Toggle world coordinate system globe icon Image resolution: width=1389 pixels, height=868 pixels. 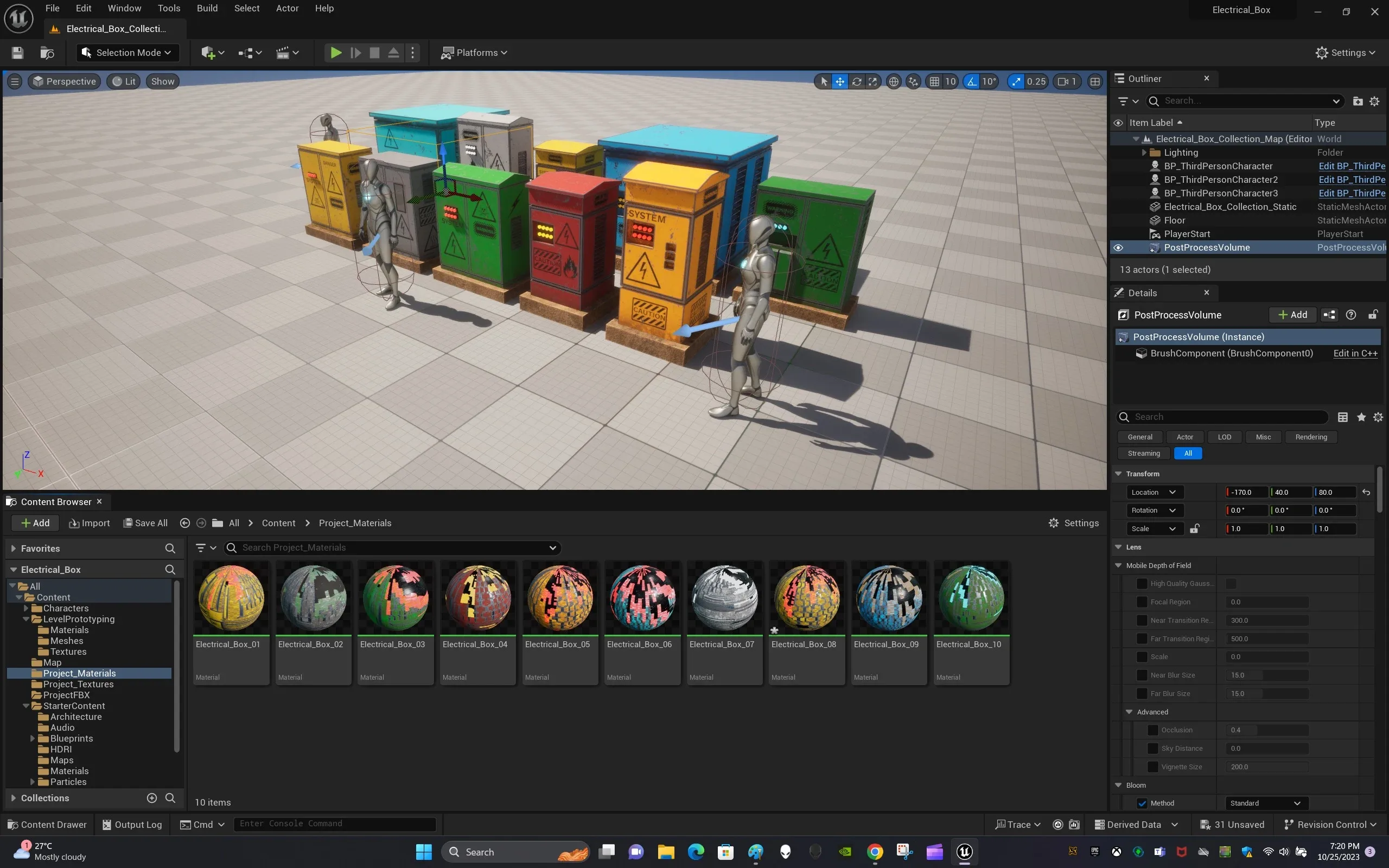[x=894, y=81]
